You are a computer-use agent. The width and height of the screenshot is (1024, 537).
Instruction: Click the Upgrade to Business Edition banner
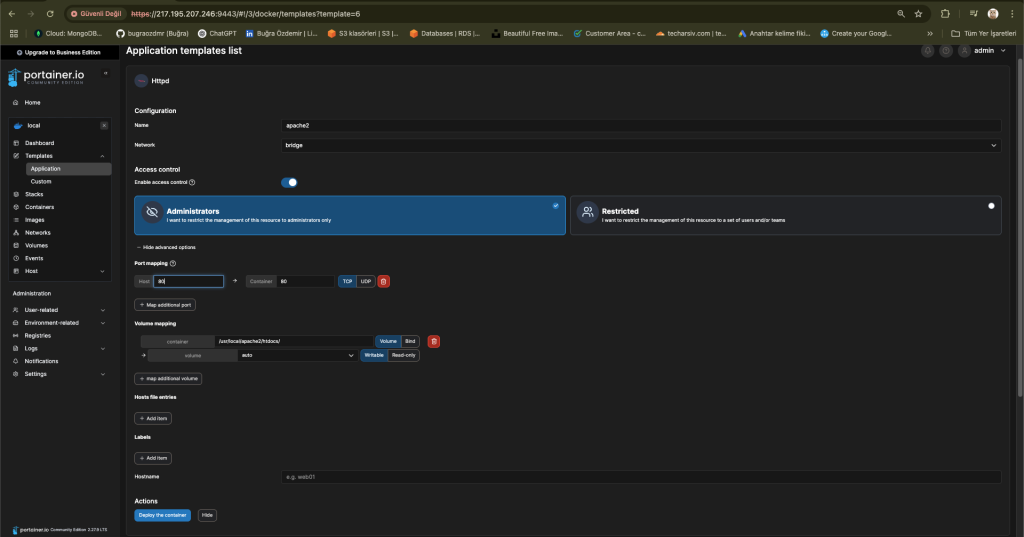pyautogui.click(x=59, y=52)
